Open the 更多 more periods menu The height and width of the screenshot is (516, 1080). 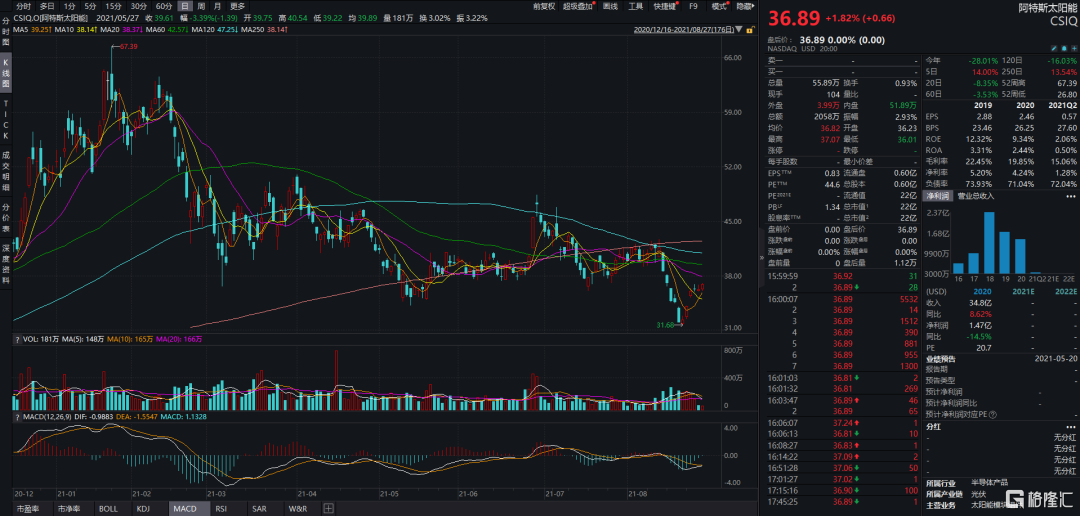(238, 6)
